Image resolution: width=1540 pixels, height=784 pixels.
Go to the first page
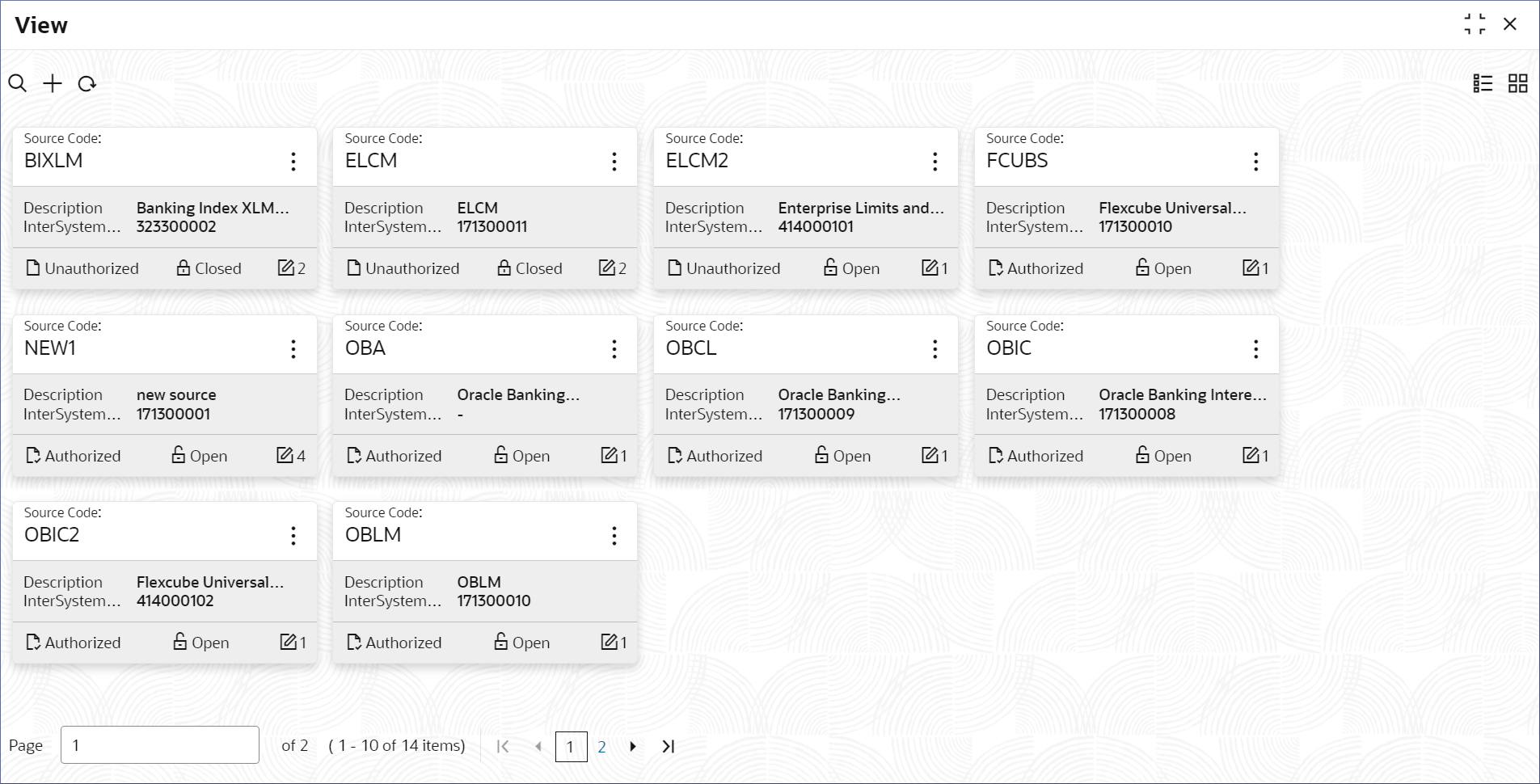click(503, 746)
